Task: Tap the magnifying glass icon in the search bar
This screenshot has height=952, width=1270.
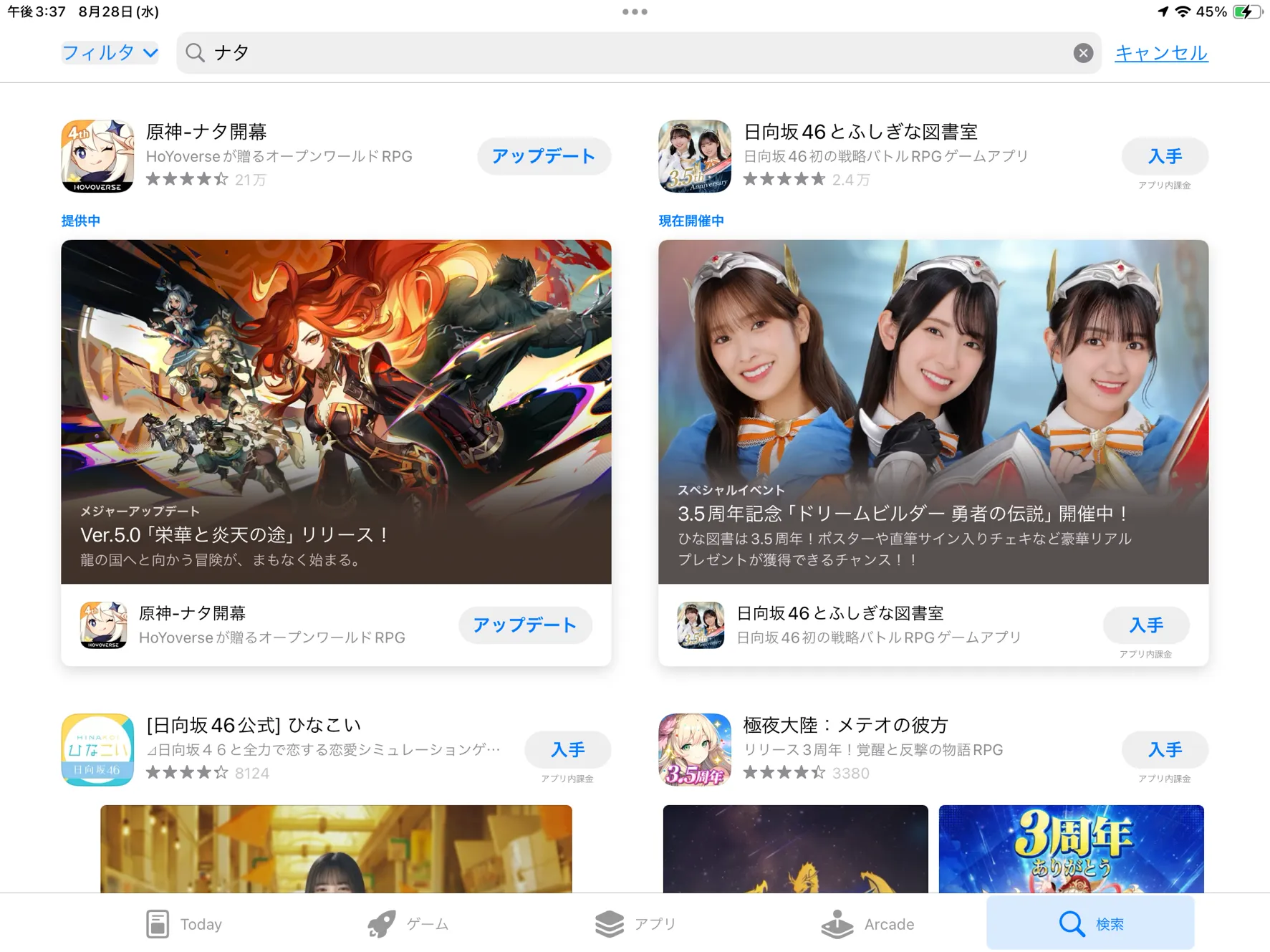Action: click(x=195, y=52)
